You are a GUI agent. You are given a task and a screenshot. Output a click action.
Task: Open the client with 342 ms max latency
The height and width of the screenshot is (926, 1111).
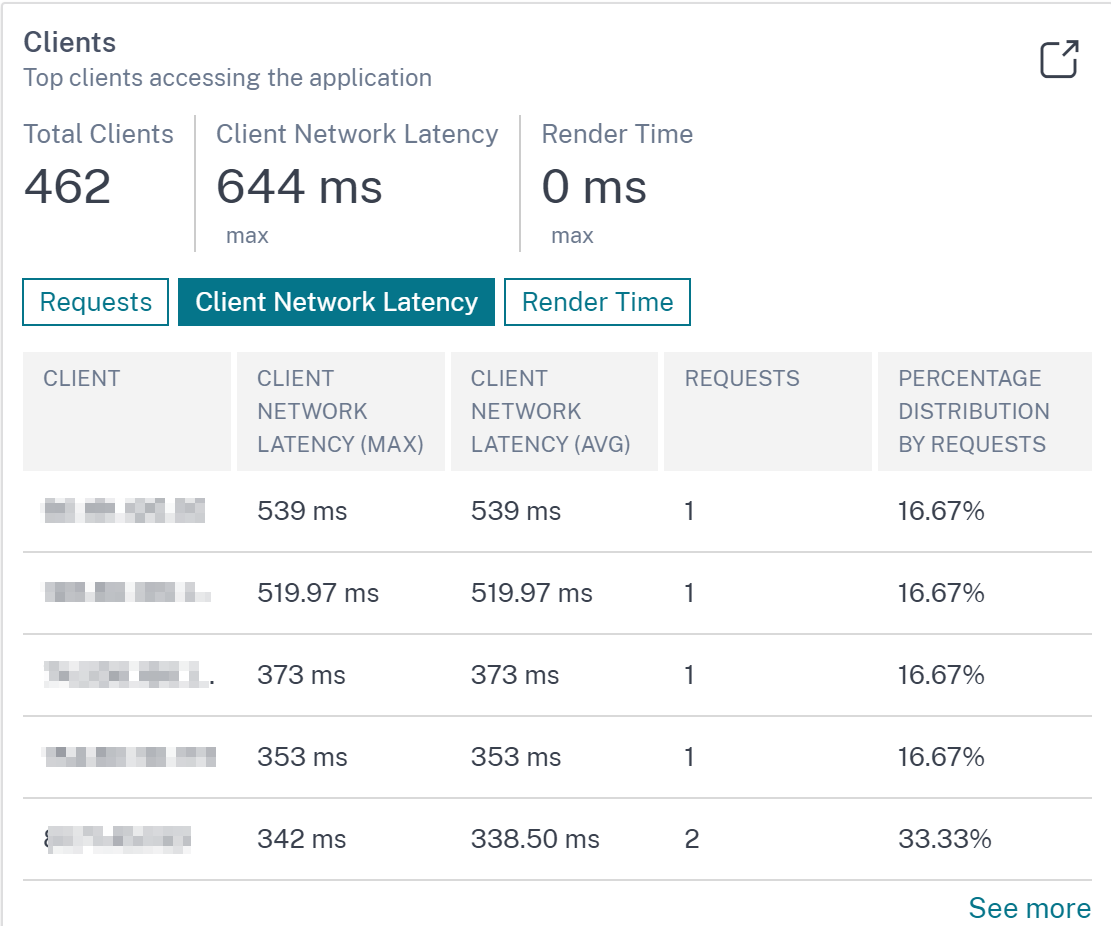coord(118,839)
